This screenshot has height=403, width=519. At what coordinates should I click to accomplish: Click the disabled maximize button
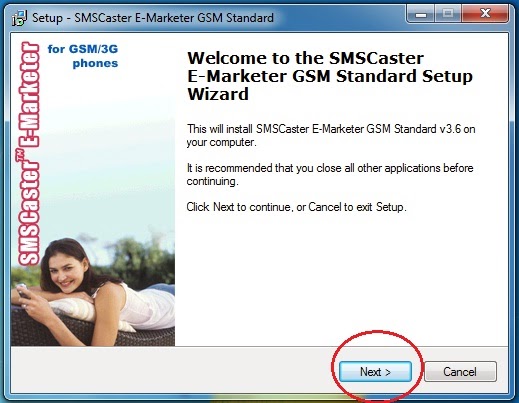click(x=448, y=14)
